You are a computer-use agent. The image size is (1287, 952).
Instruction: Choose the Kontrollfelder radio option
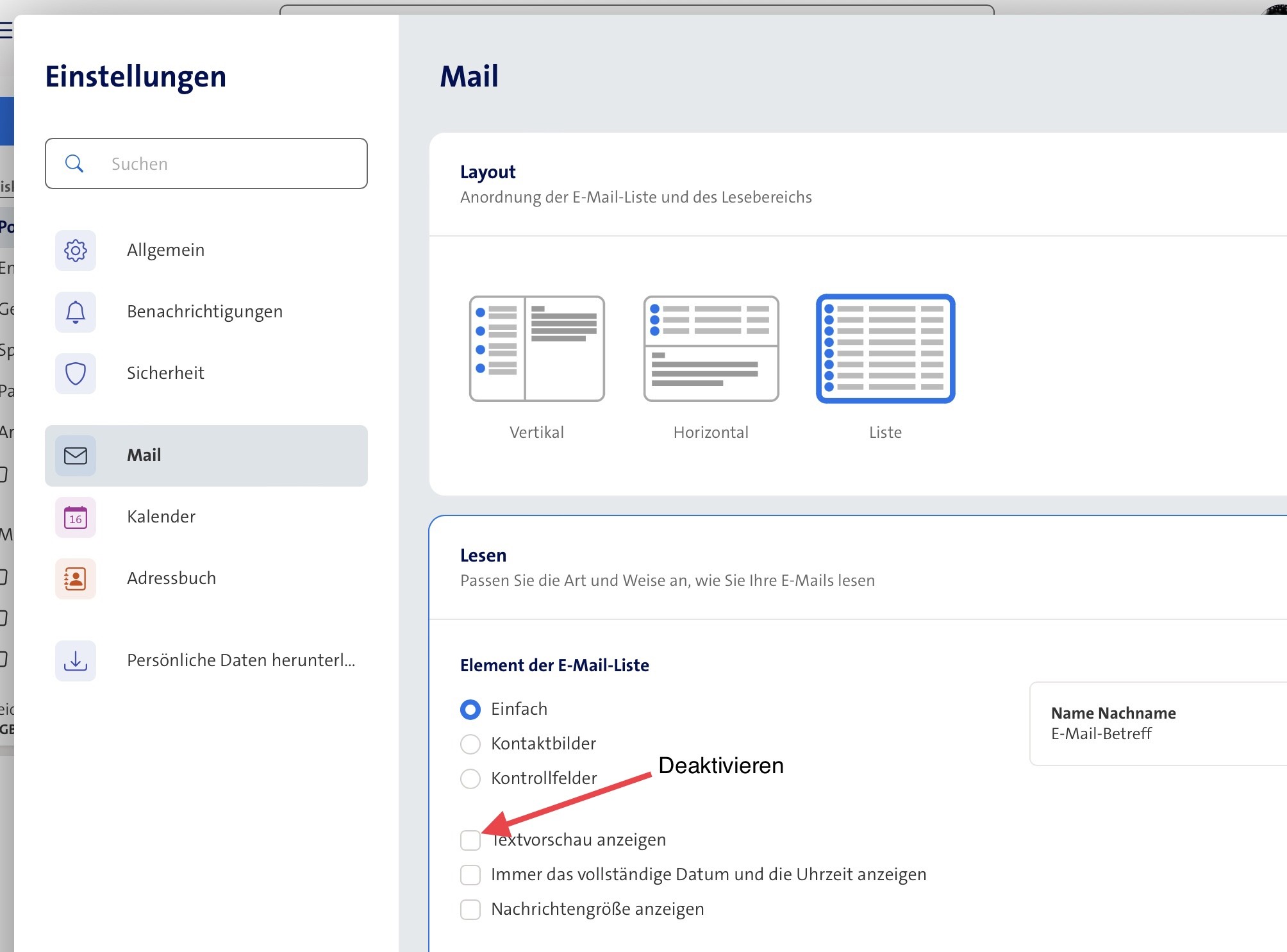[470, 778]
